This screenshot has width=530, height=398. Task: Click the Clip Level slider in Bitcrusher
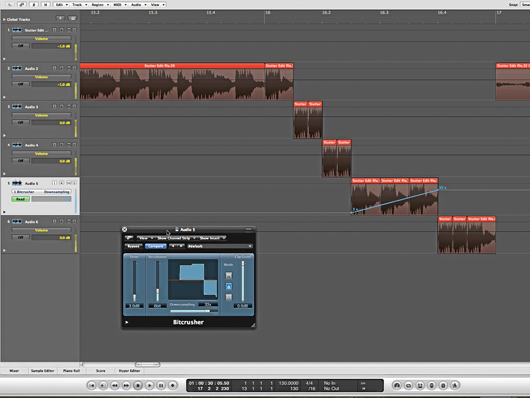(x=243, y=281)
